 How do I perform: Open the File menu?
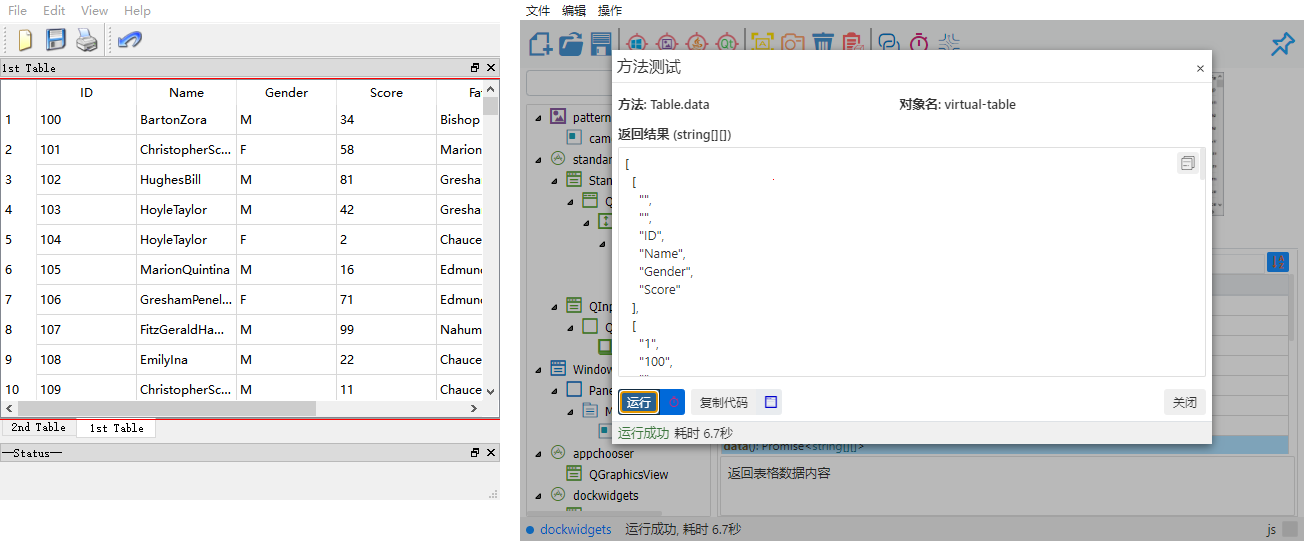(x=17, y=11)
